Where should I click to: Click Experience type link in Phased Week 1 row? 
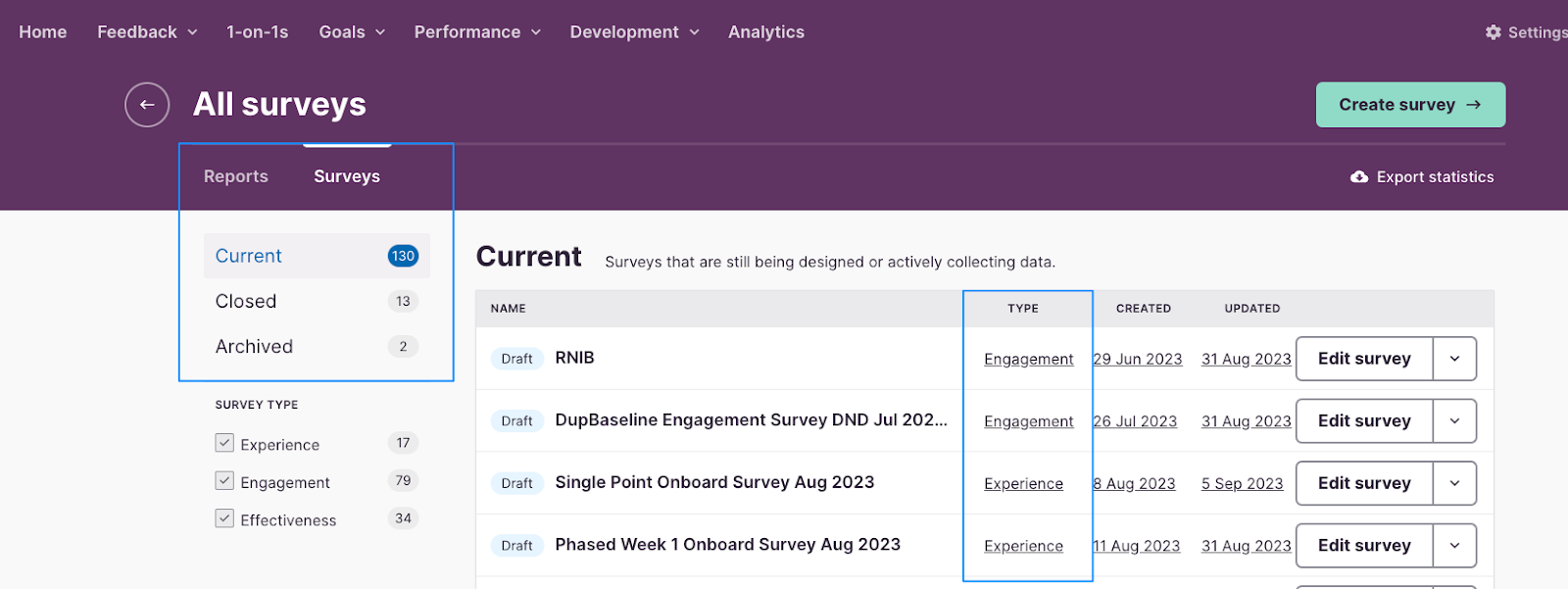coord(1023,546)
